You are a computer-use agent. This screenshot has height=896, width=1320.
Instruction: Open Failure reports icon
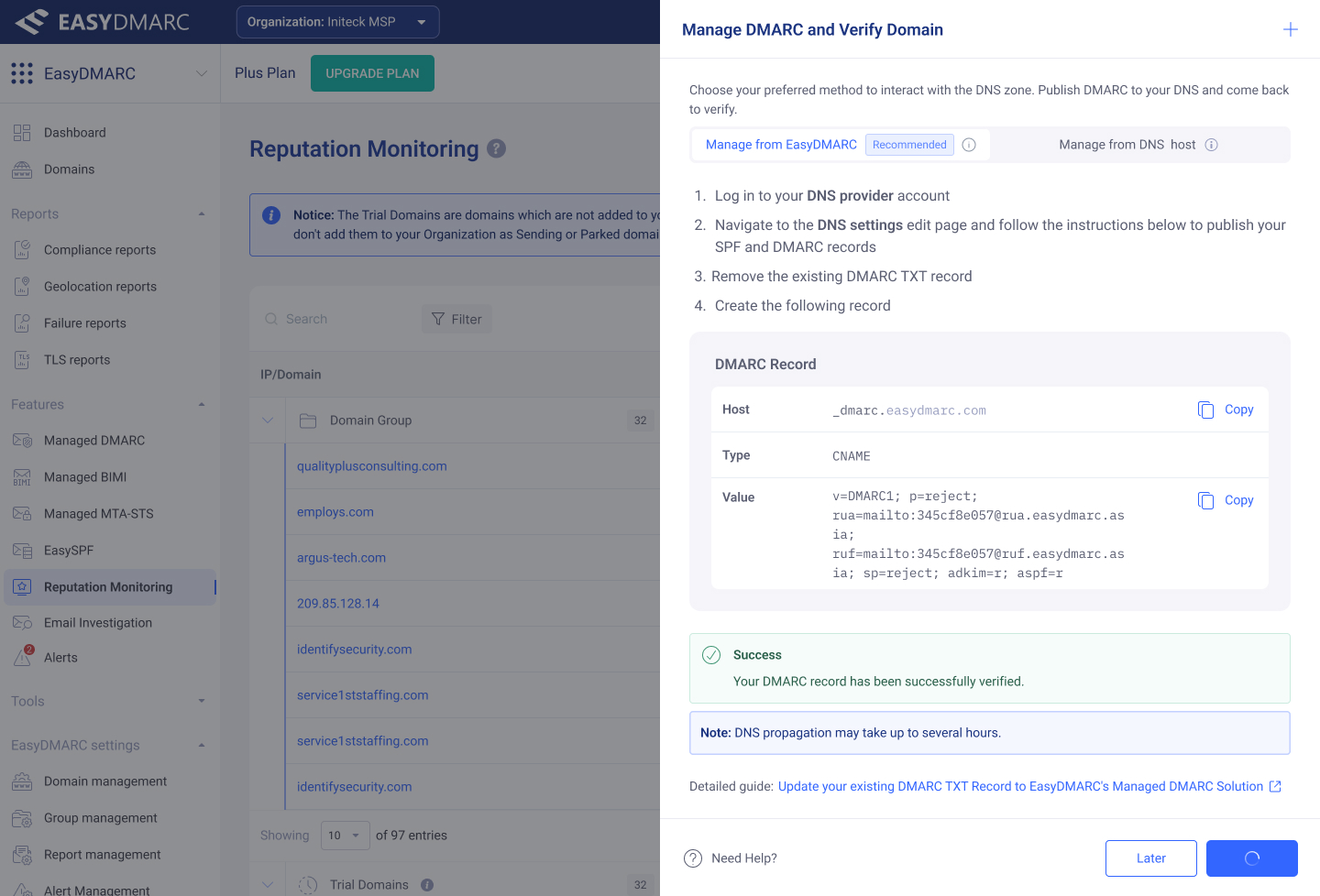[x=22, y=323]
